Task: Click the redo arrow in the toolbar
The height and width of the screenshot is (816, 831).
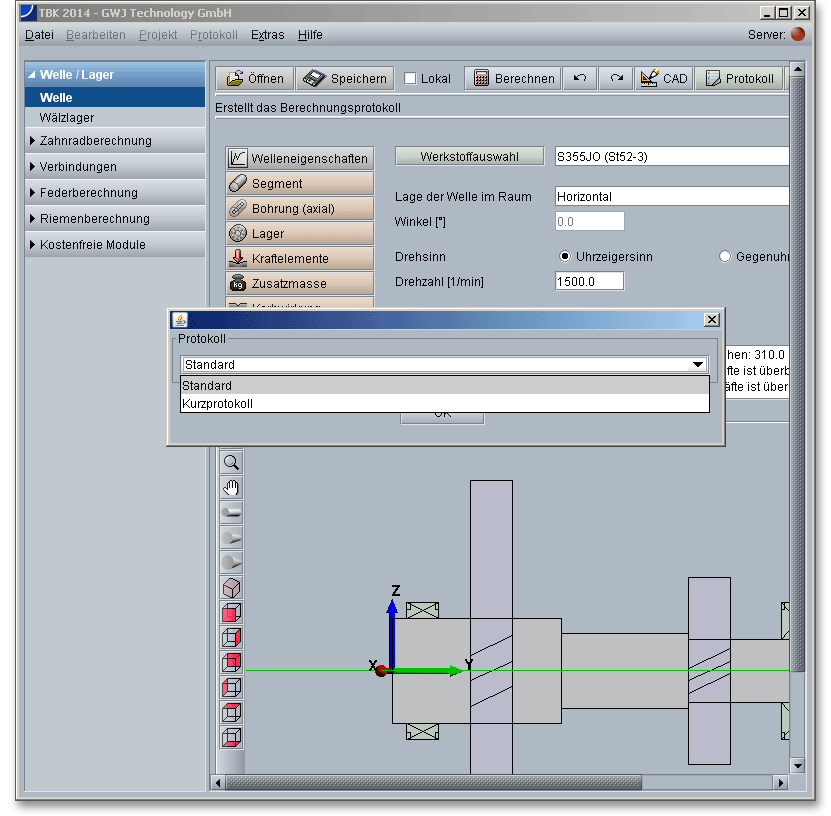Action: [616, 78]
